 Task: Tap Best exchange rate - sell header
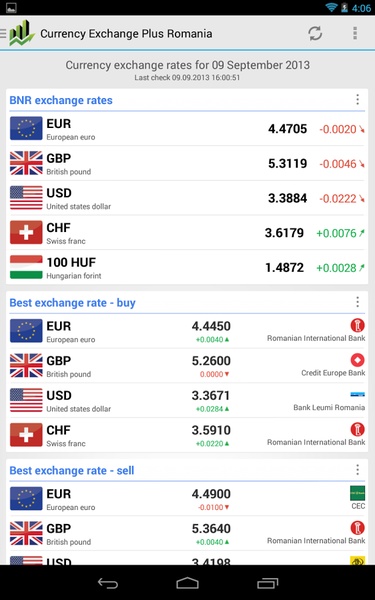pyautogui.click(x=72, y=470)
